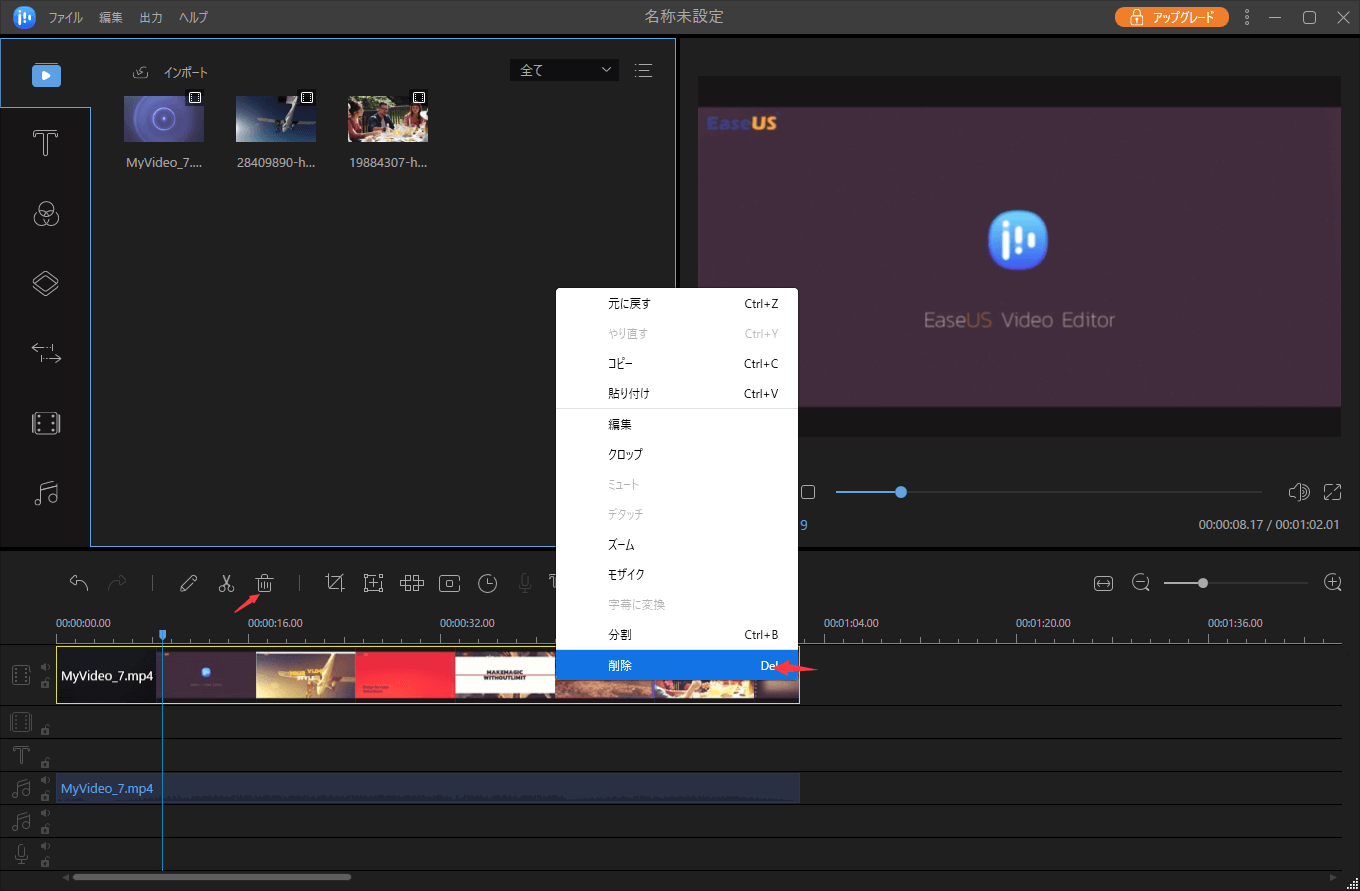
Task: Choose 元に戻す in the context menu
Action: 677,303
